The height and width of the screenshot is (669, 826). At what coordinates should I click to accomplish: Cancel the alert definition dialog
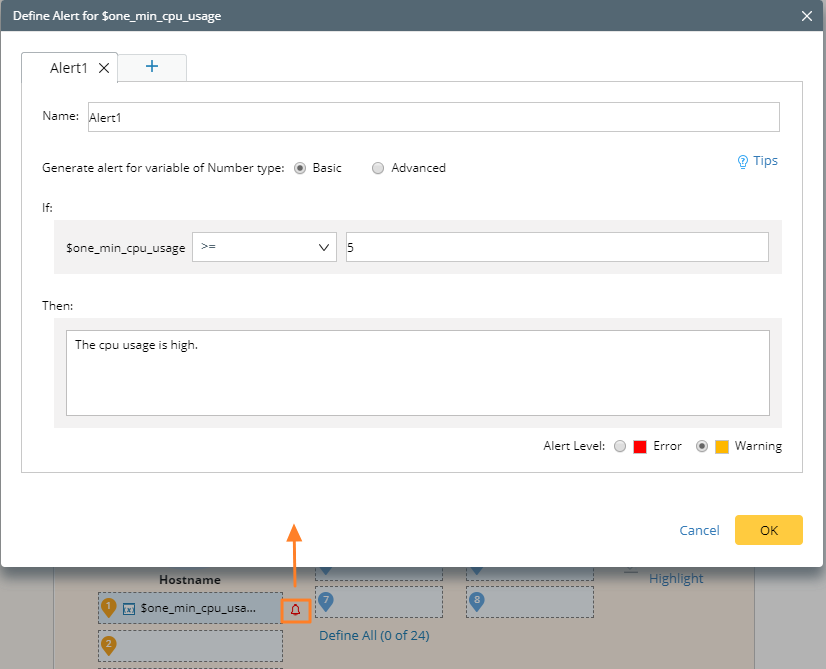(x=699, y=530)
